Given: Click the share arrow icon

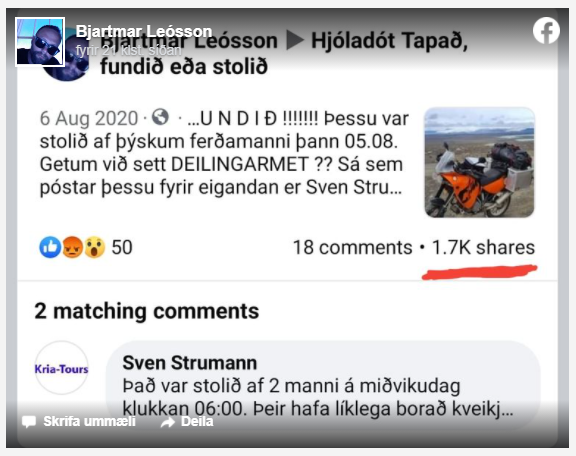Looking at the screenshot, I should 168,422.
